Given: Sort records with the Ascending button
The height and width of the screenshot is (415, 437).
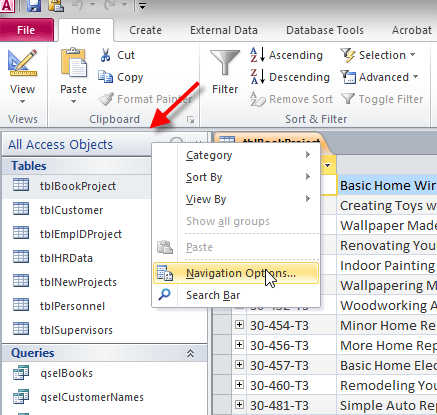Looking at the screenshot, I should tap(287, 55).
